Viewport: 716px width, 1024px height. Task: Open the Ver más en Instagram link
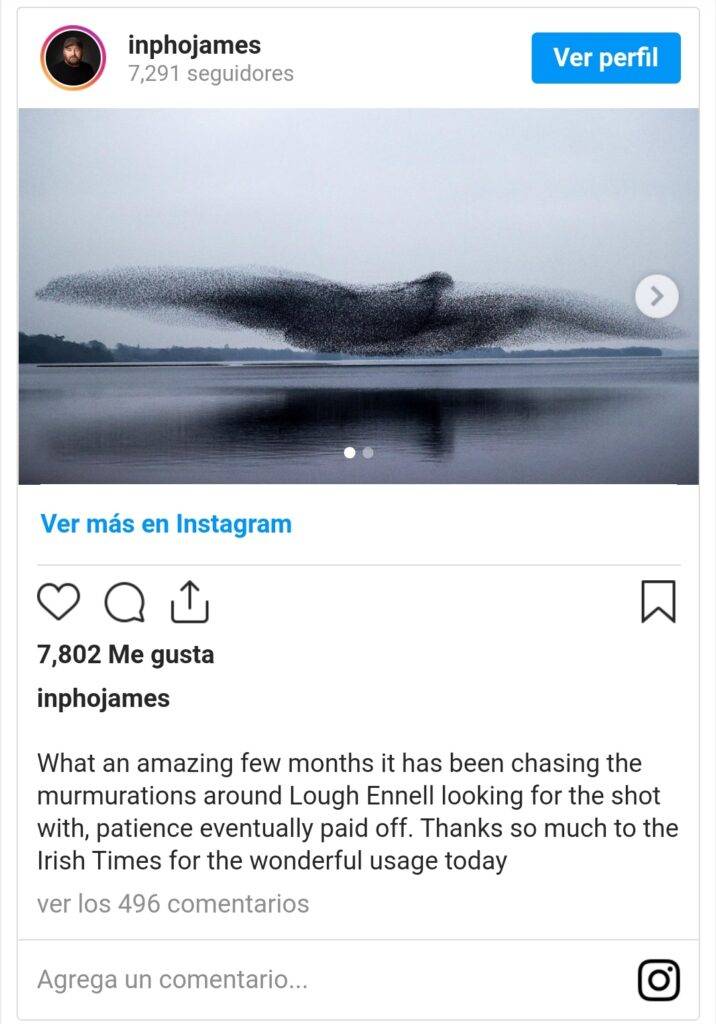(x=166, y=524)
